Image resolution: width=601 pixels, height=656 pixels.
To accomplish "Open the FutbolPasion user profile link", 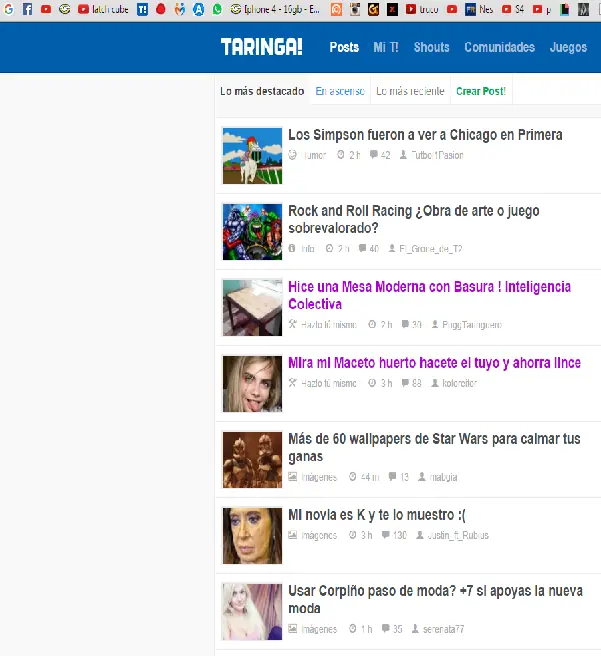I will pos(437,155).
